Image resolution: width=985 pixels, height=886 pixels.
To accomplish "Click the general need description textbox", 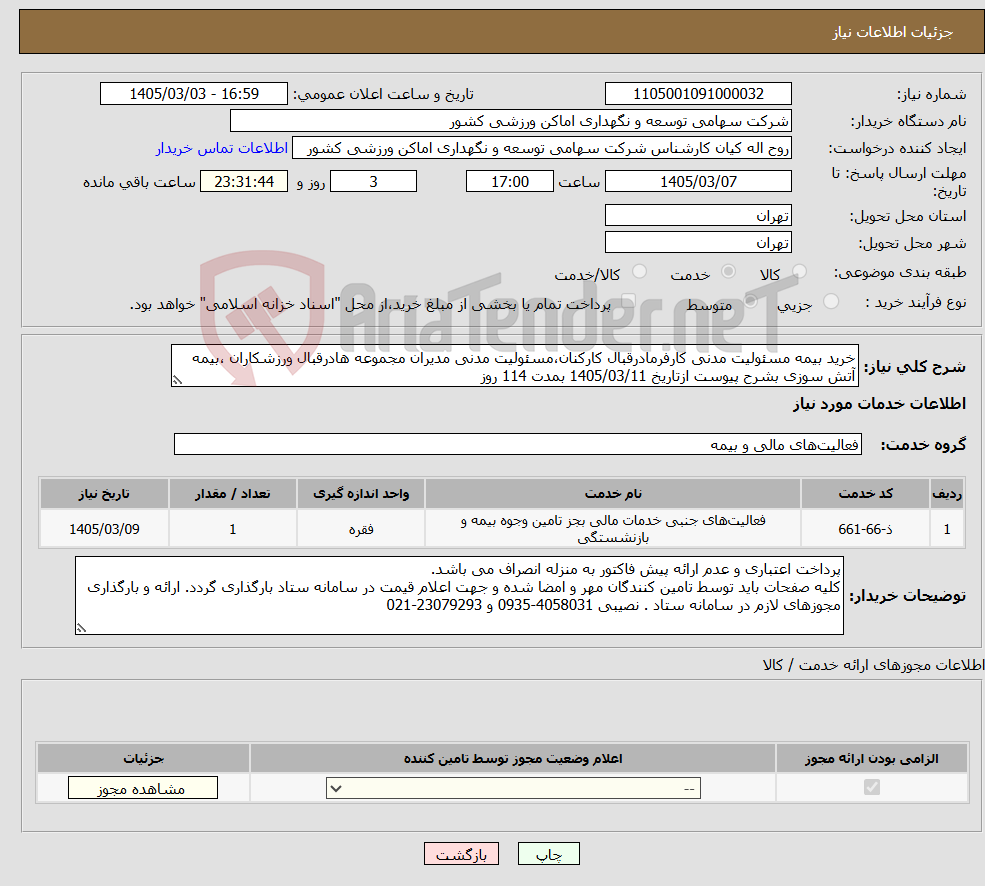I will [514, 366].
